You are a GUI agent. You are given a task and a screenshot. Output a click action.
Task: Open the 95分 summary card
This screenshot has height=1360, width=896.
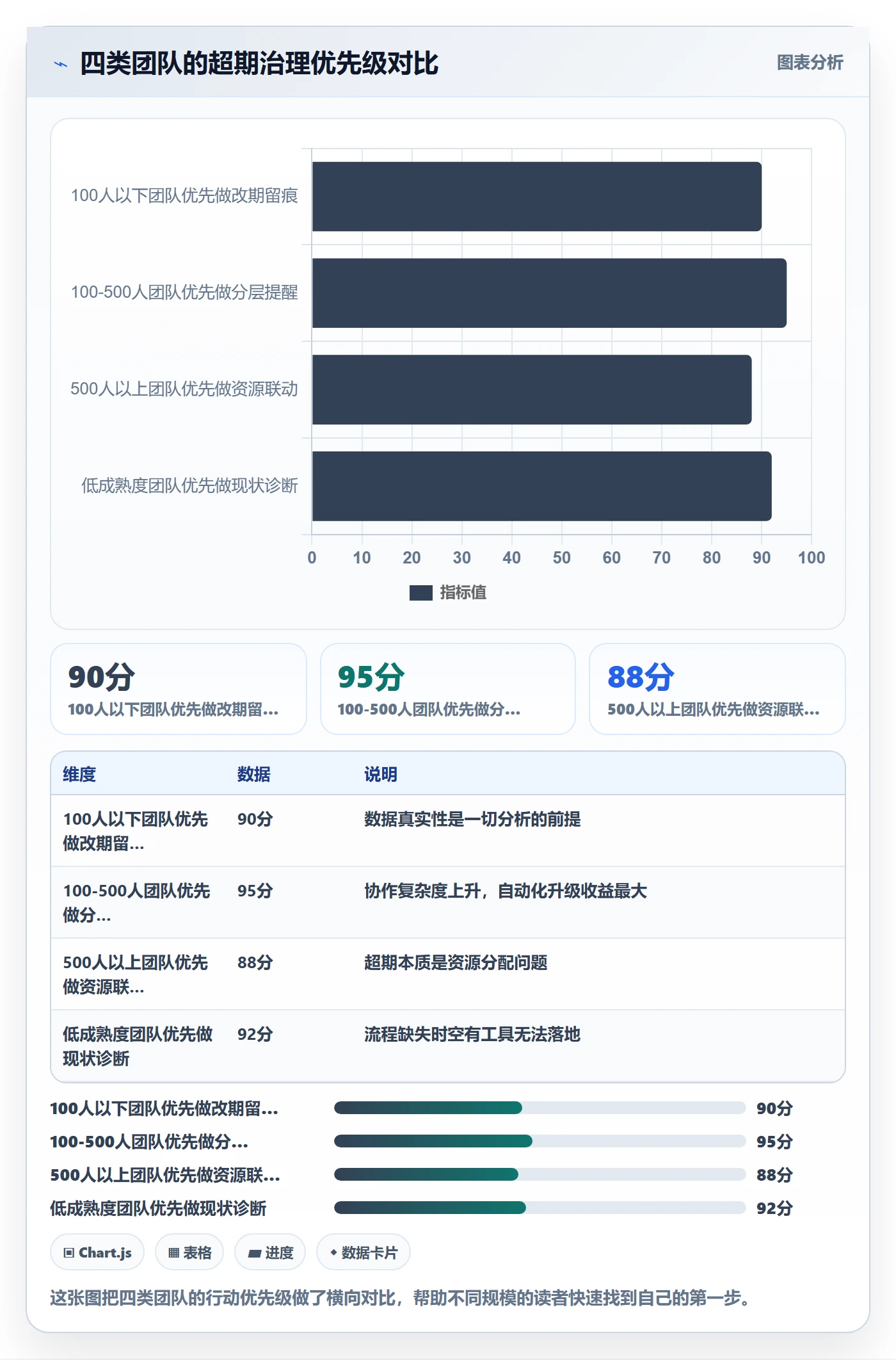(x=448, y=689)
